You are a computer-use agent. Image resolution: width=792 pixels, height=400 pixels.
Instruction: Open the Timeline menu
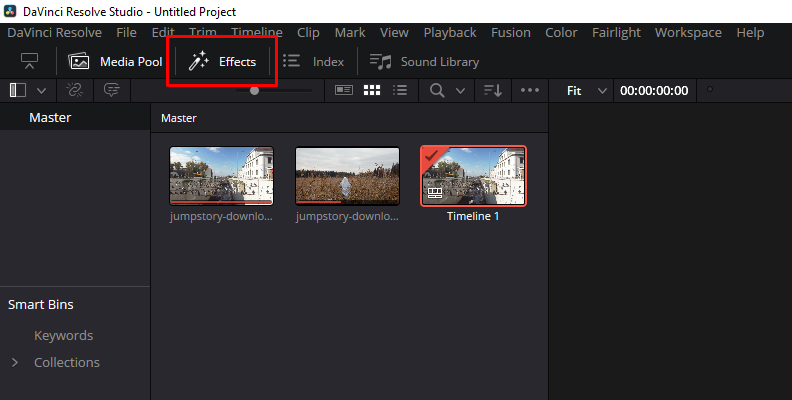257,33
